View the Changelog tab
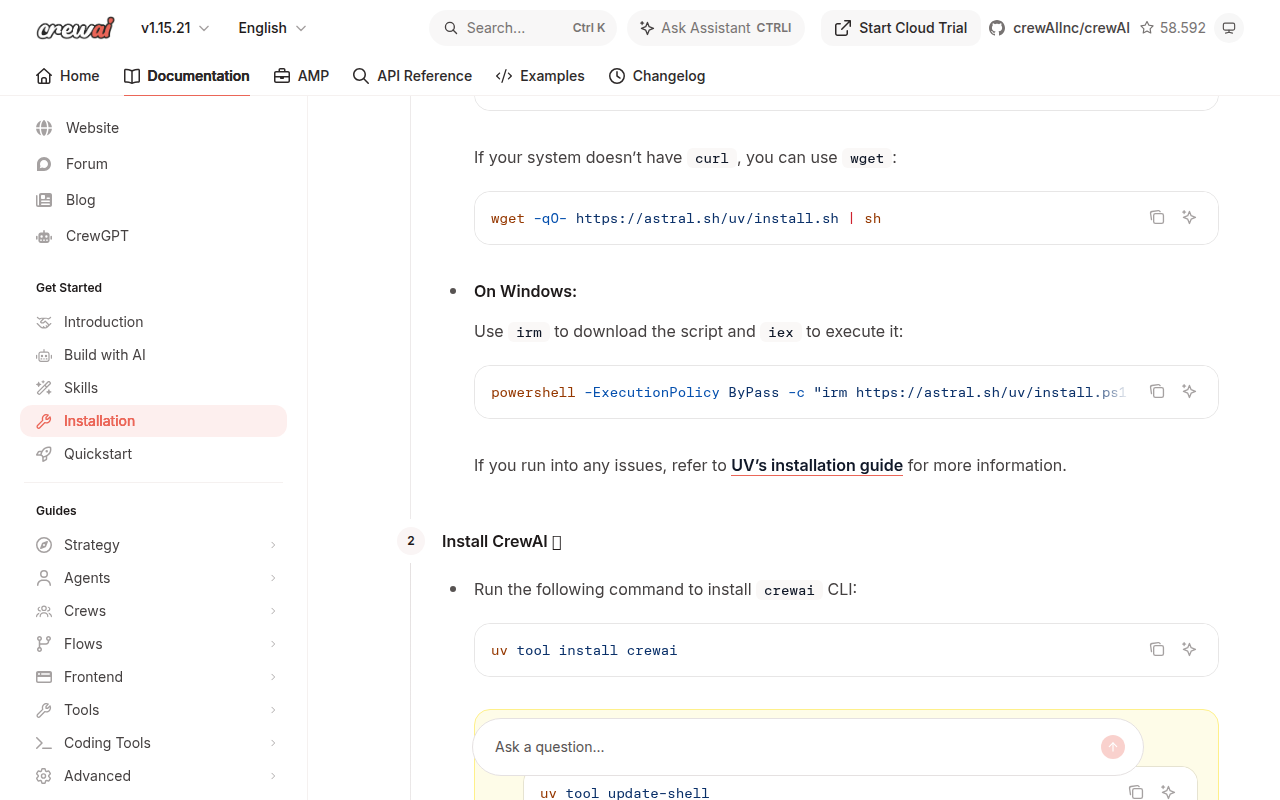 click(657, 76)
